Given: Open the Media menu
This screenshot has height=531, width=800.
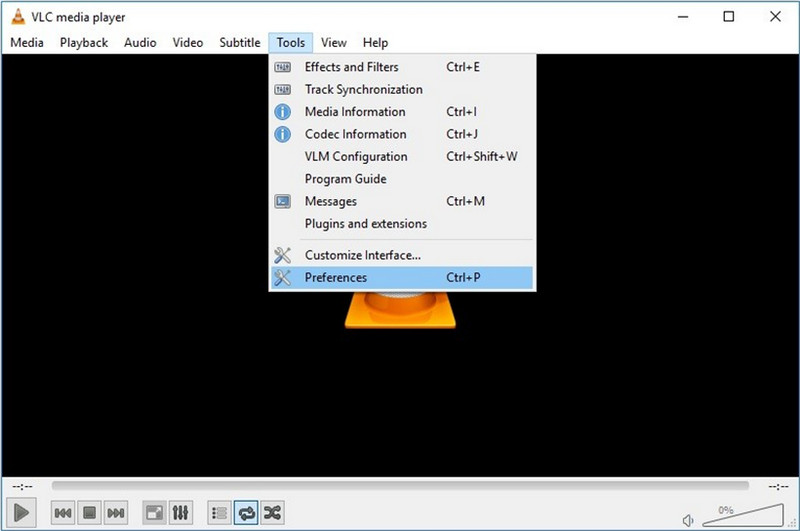Looking at the screenshot, I should tap(26, 42).
